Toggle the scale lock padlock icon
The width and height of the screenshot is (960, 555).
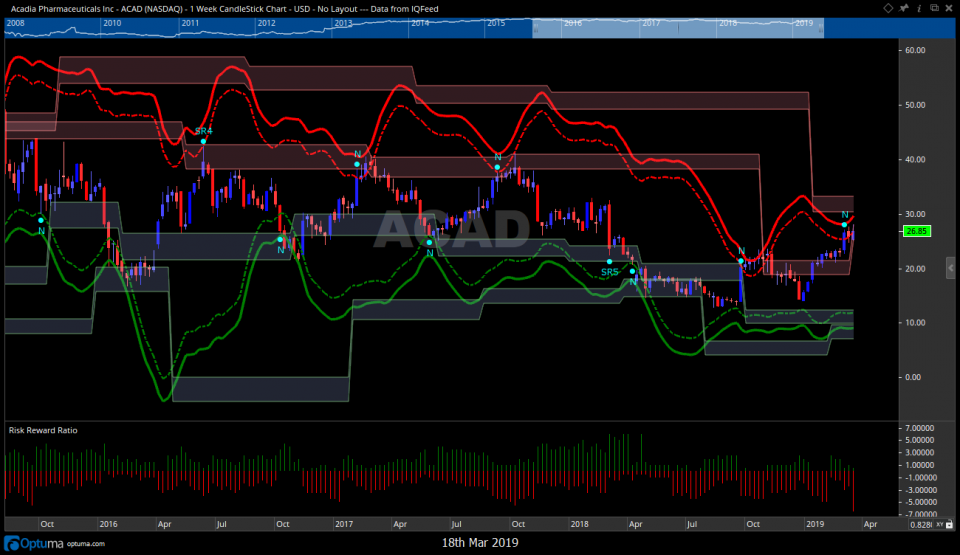pyautogui.click(x=950, y=524)
